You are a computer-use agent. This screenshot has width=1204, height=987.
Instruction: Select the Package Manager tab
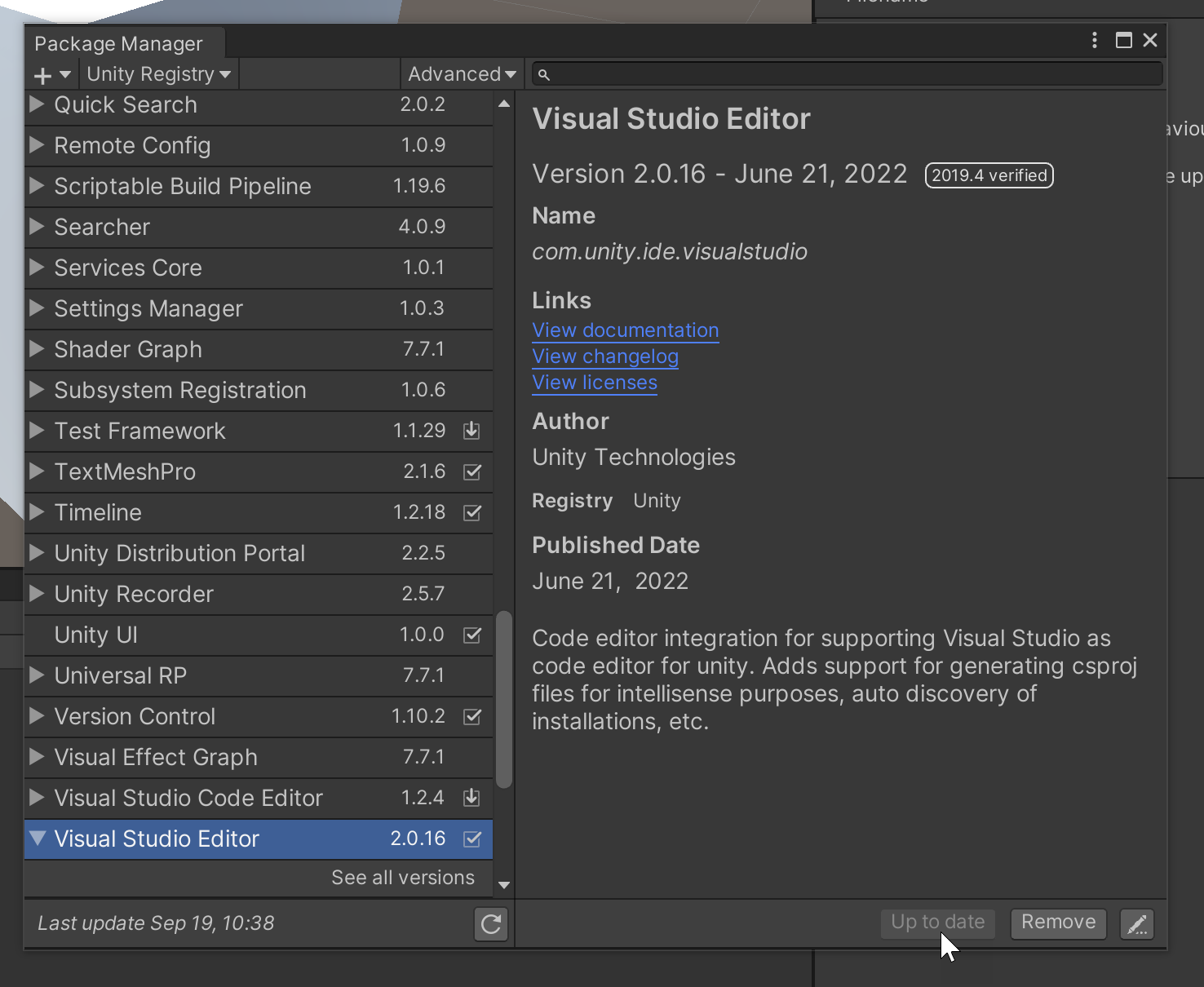(x=118, y=43)
